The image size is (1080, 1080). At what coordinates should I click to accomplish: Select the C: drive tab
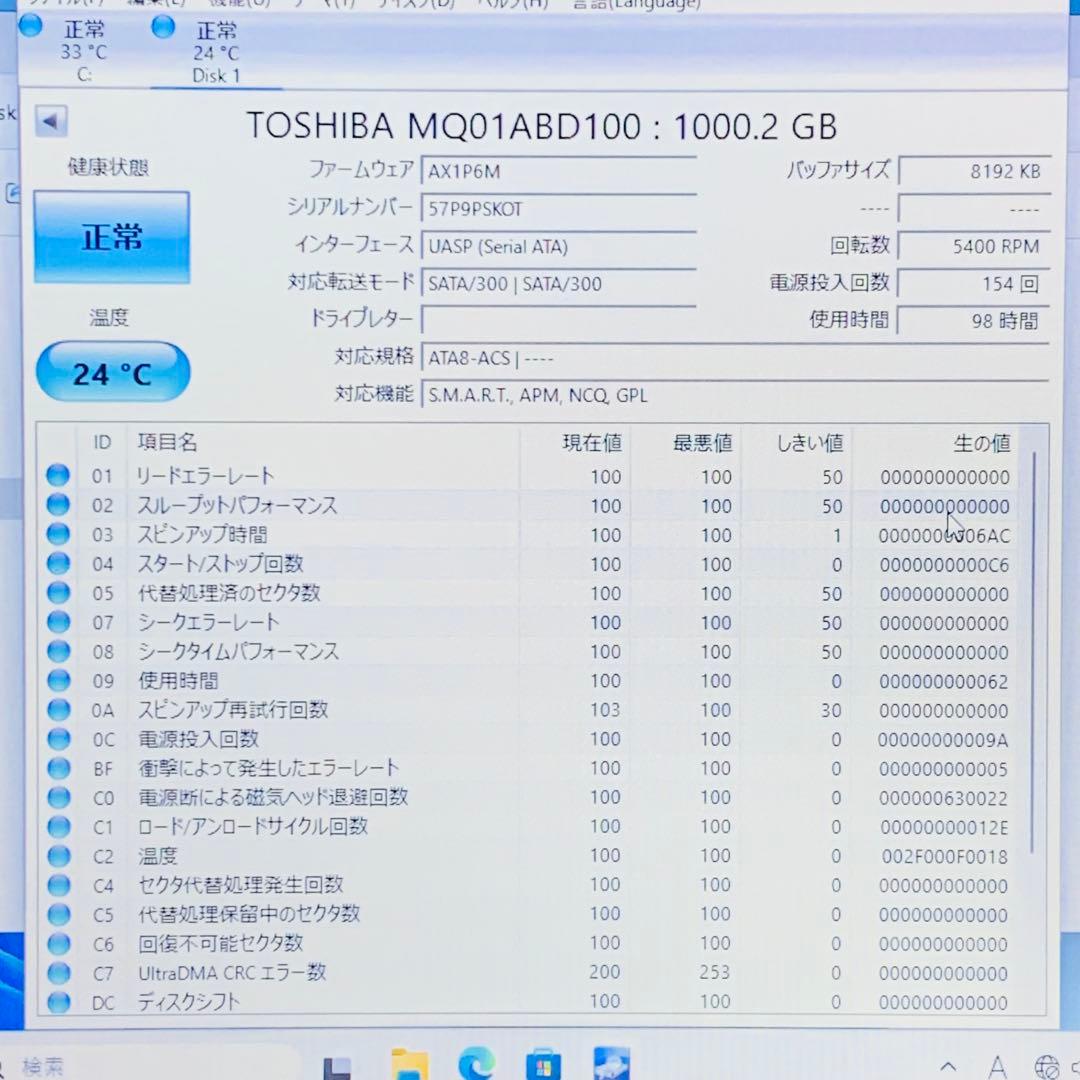pyautogui.click(x=83, y=51)
